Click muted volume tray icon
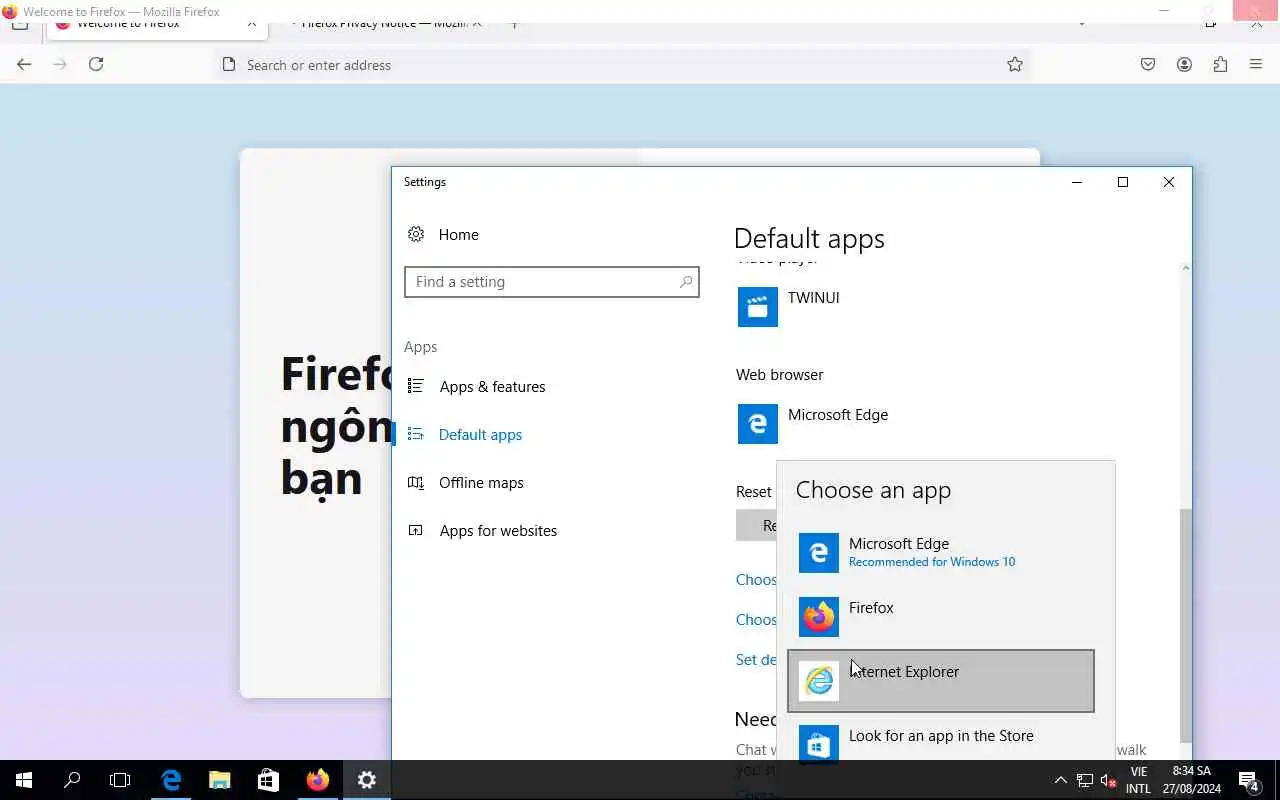The image size is (1280, 800). [x=1108, y=780]
